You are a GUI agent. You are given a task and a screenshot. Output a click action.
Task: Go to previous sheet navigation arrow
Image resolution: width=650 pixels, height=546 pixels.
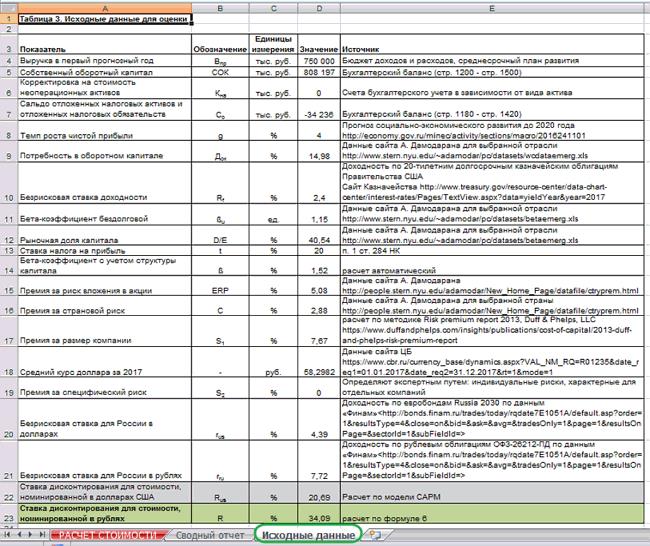tap(19, 535)
